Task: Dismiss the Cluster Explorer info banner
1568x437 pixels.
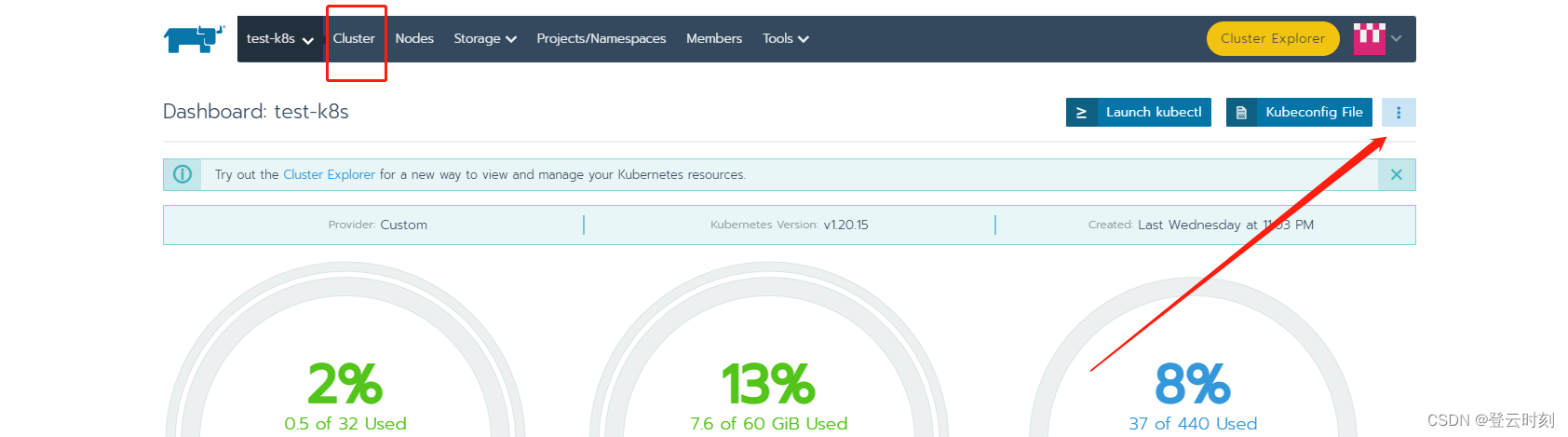Action: (x=1397, y=174)
